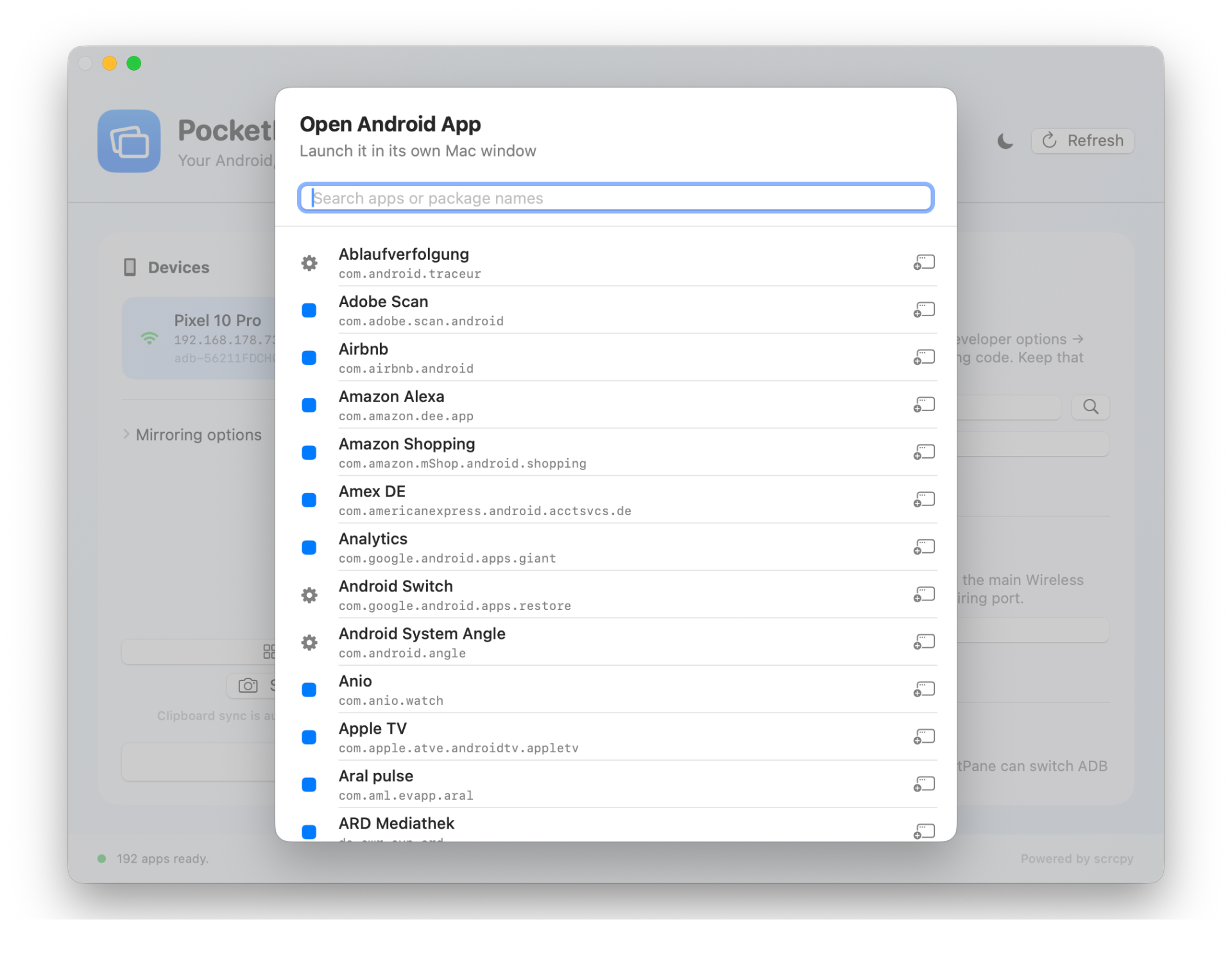Viewport: 1232px width, 973px height.
Task: Click gear icon beside Android Switch
Action: tap(309, 595)
